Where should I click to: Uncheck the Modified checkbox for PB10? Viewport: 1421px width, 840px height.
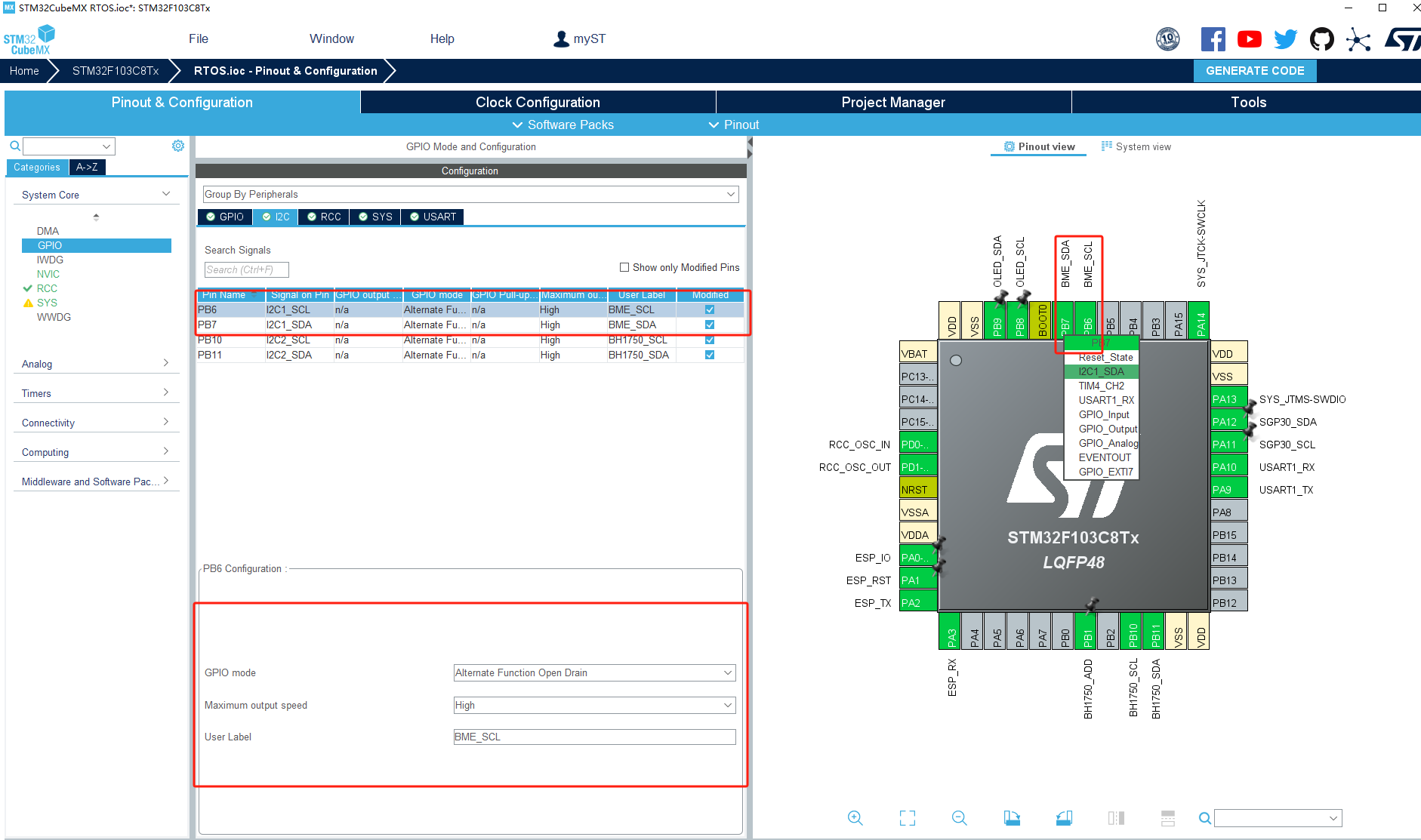point(709,340)
